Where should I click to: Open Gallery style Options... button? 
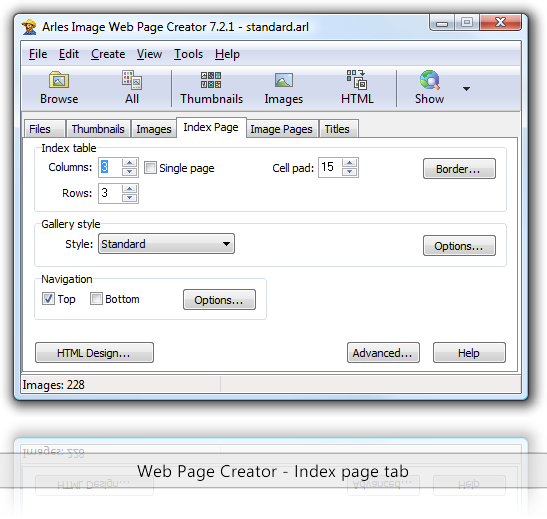click(459, 246)
